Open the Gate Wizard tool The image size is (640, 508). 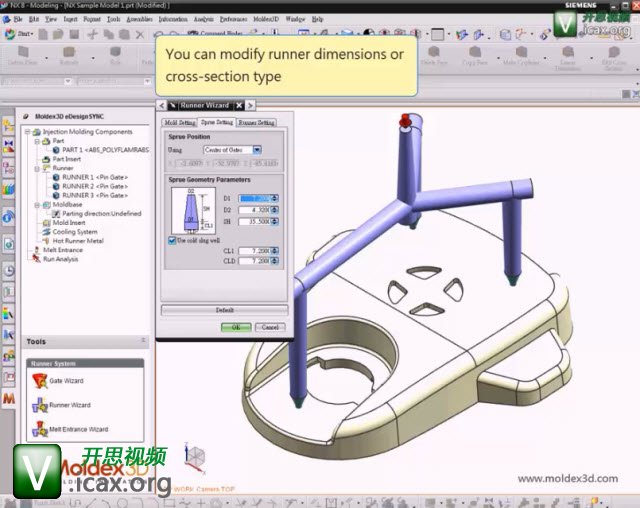tap(58, 381)
